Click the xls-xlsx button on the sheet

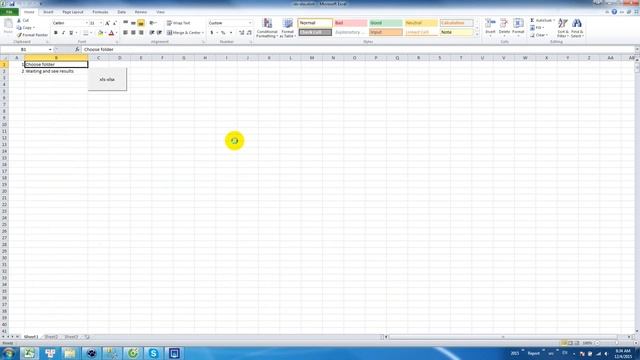click(x=107, y=79)
